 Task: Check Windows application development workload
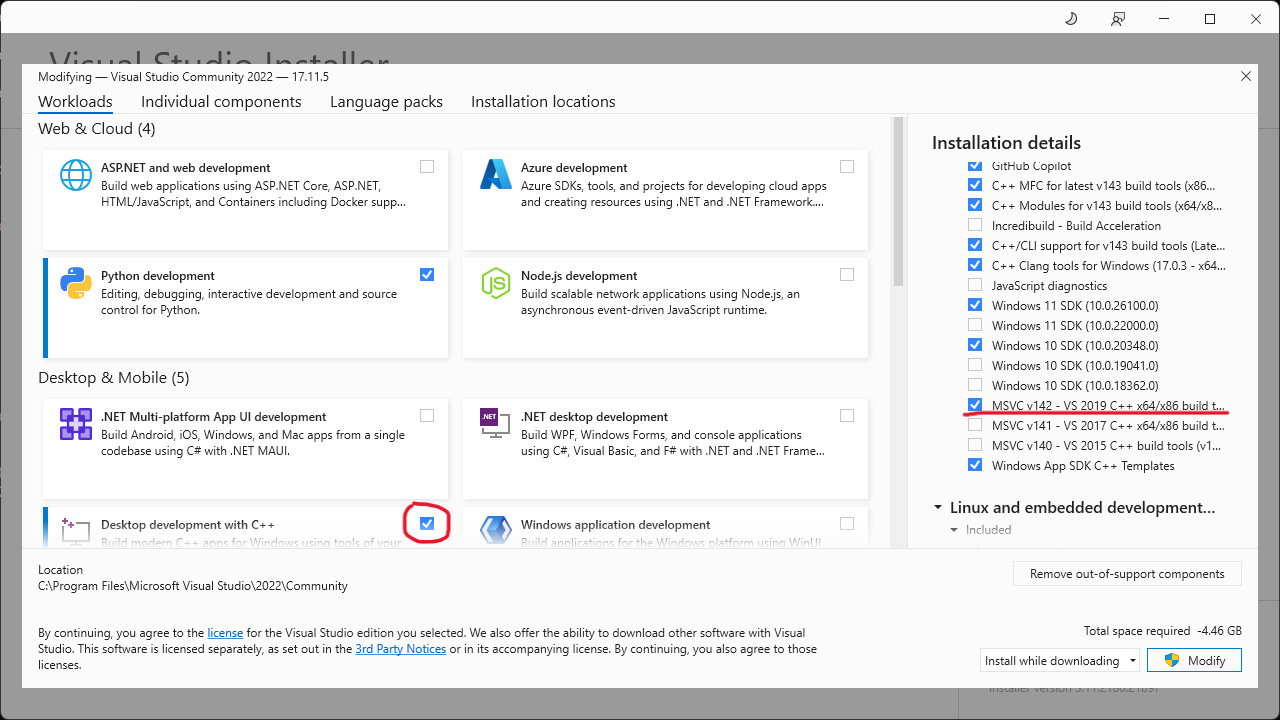point(847,524)
